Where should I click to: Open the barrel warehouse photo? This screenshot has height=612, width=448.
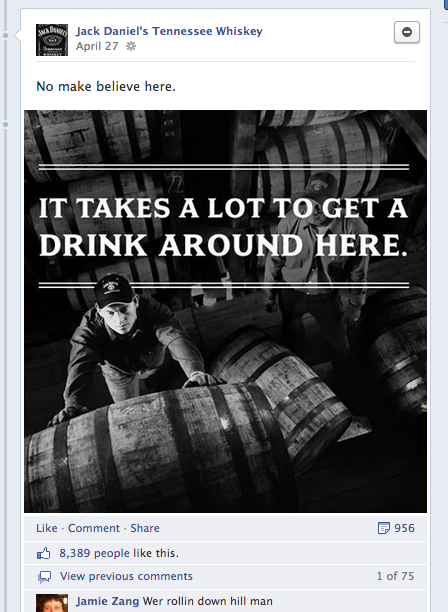pyautogui.click(x=226, y=311)
